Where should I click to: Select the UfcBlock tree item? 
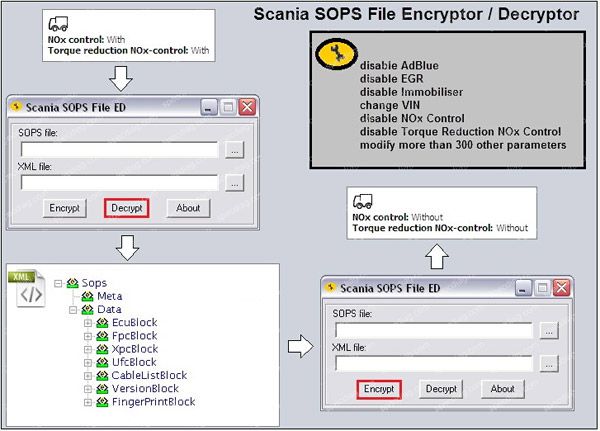click(134, 362)
